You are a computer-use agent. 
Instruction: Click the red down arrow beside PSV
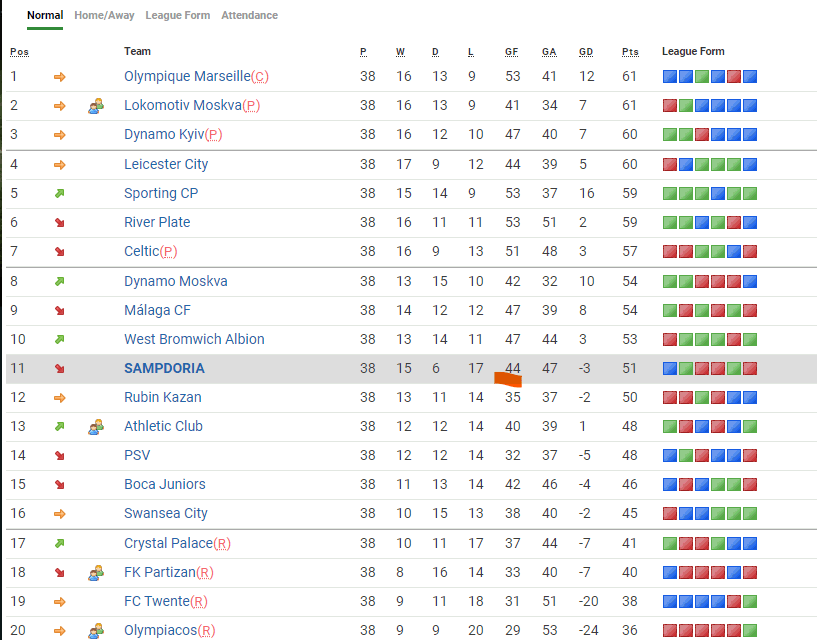[59, 456]
